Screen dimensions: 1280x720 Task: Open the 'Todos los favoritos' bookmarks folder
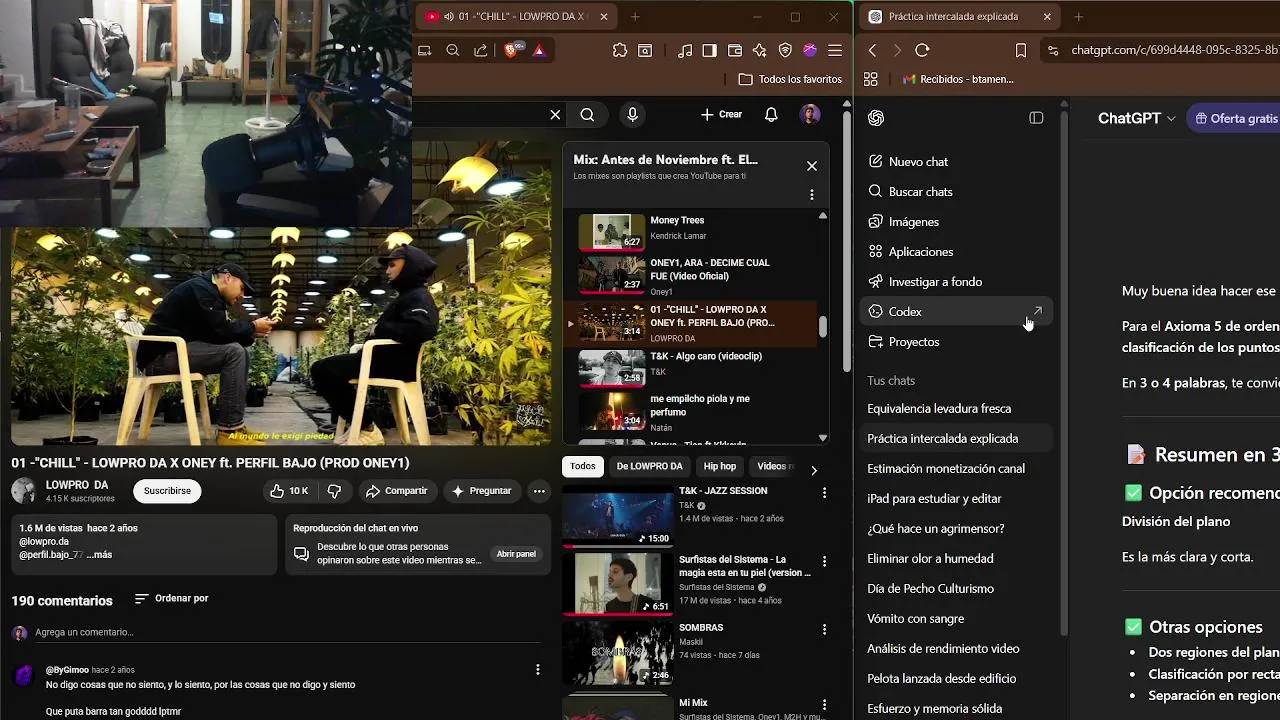point(790,79)
